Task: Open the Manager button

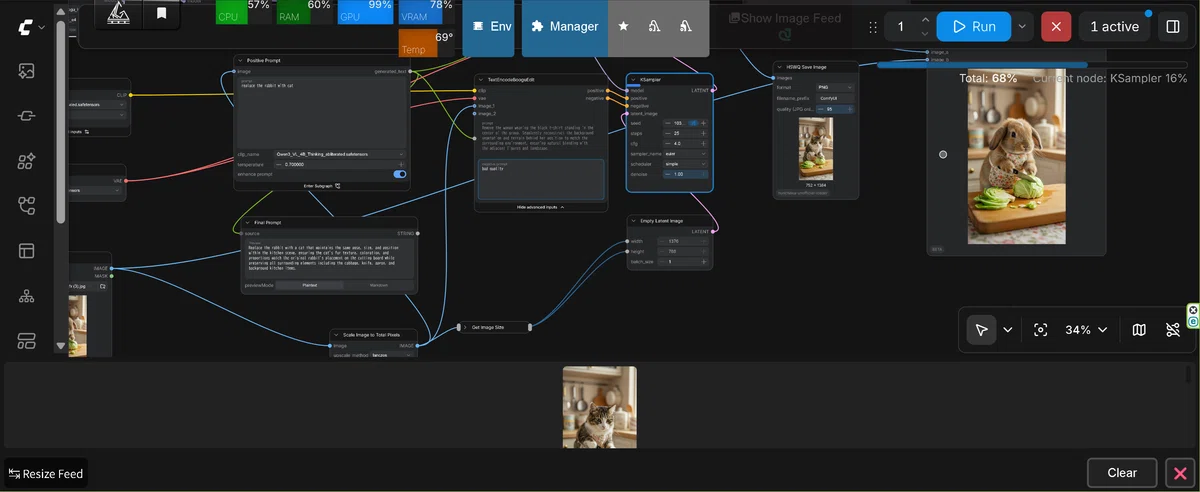Action: 564,26
